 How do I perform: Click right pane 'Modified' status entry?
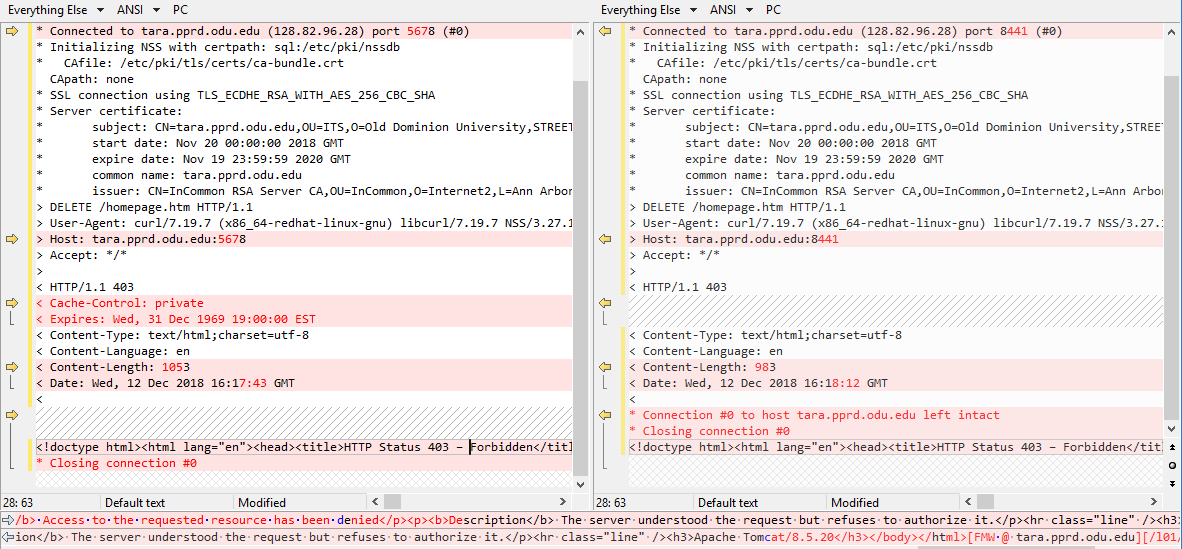click(855, 502)
